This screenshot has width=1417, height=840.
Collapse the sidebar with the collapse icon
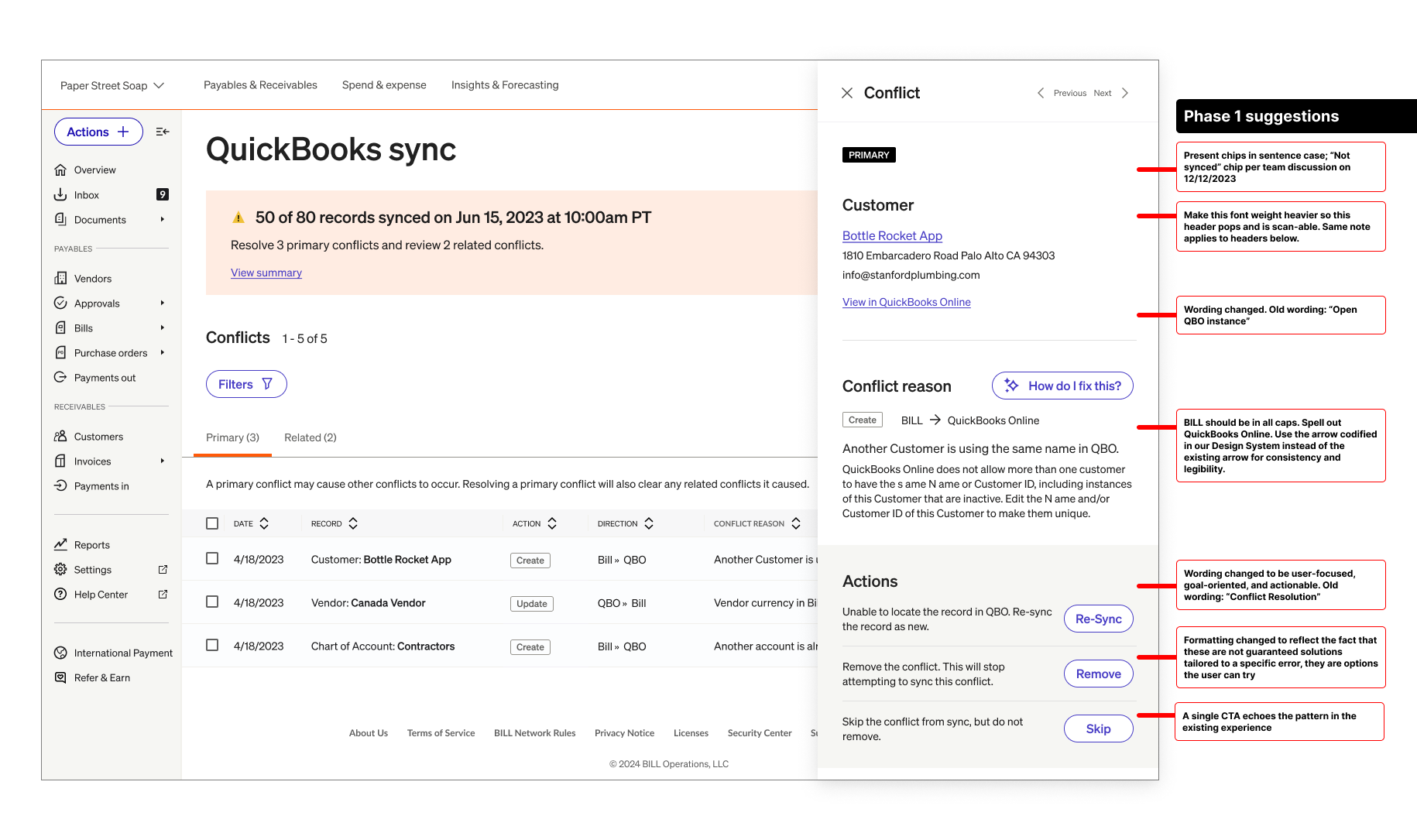click(163, 132)
